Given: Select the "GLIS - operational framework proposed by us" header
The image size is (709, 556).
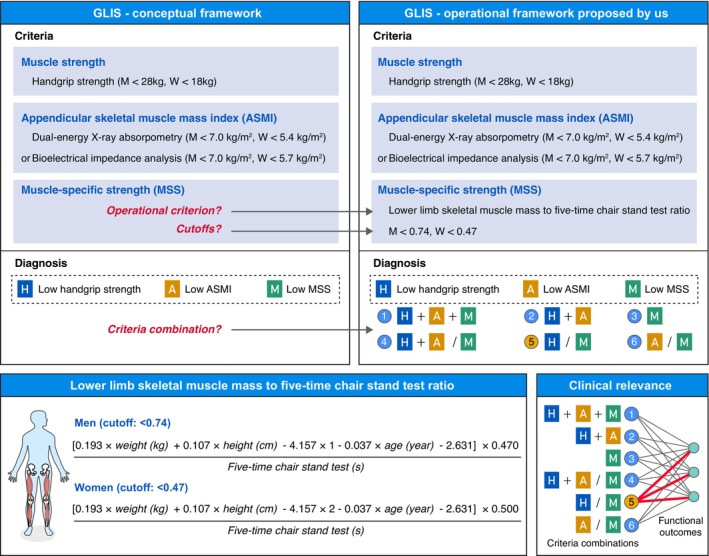Looking at the screenshot, I should click(534, 13).
